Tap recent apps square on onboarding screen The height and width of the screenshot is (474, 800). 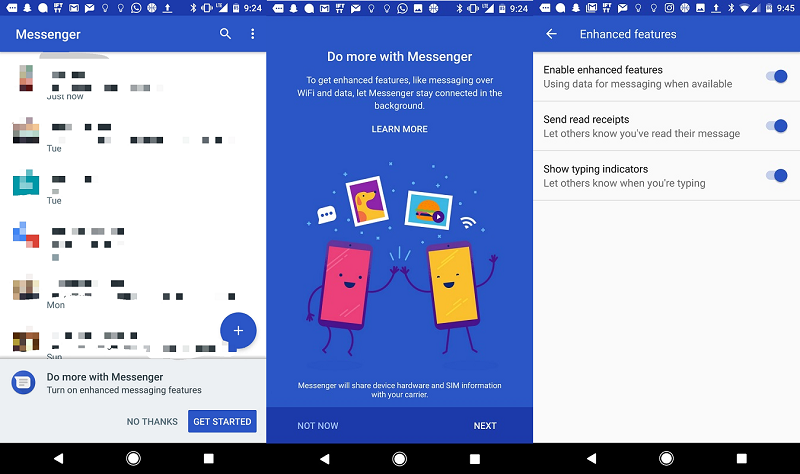click(475, 459)
